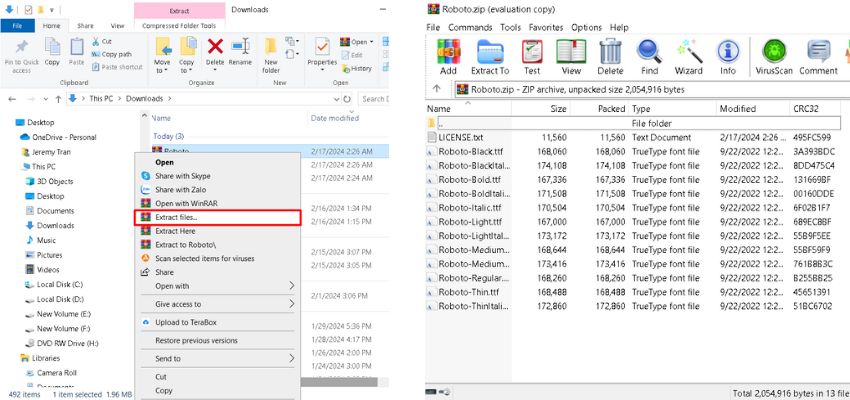Click the Explorer Back arrow
Image resolution: width=850 pixels, height=400 pixels.
(x=12, y=99)
